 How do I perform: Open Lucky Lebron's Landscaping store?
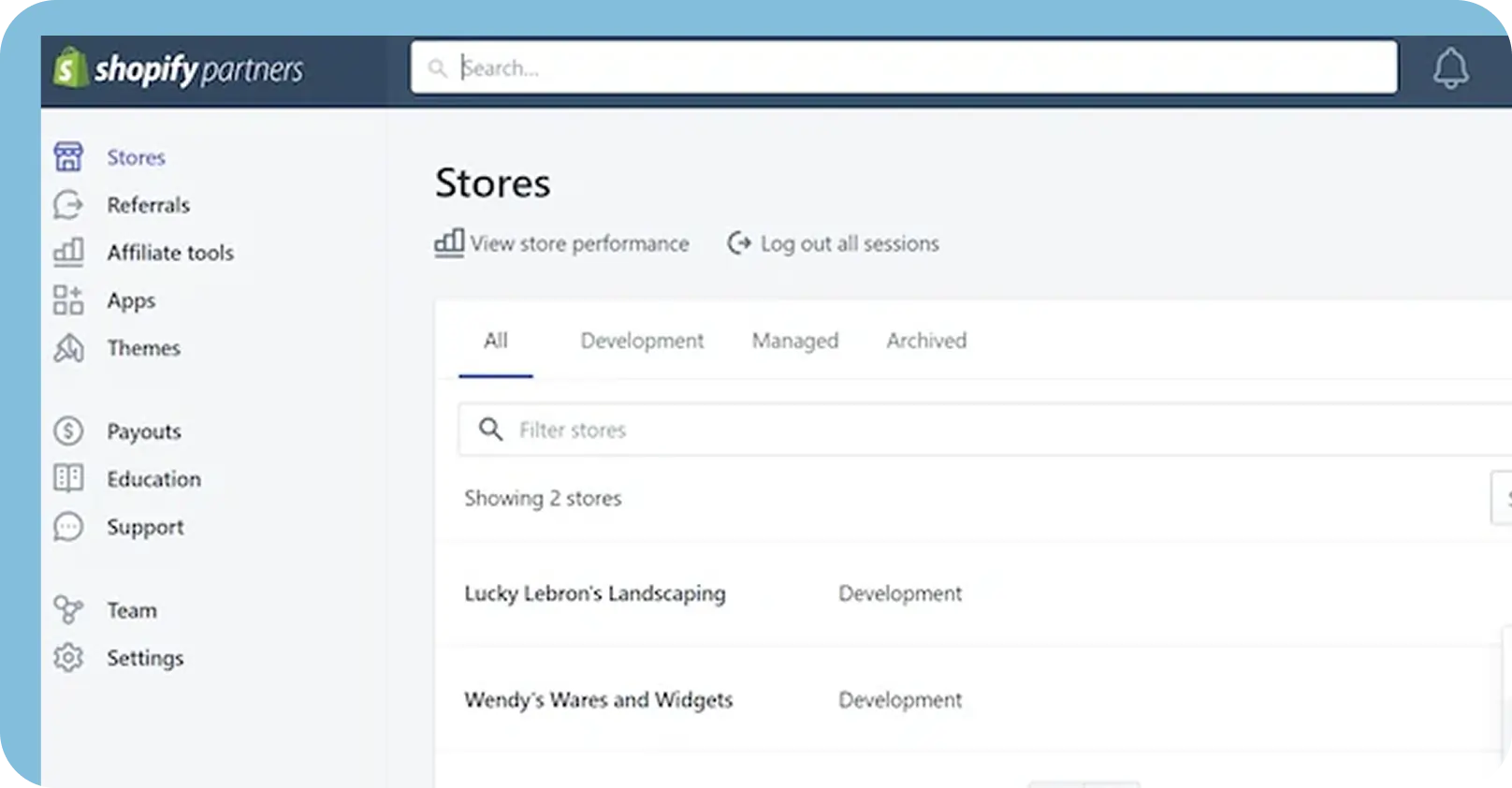pos(594,593)
